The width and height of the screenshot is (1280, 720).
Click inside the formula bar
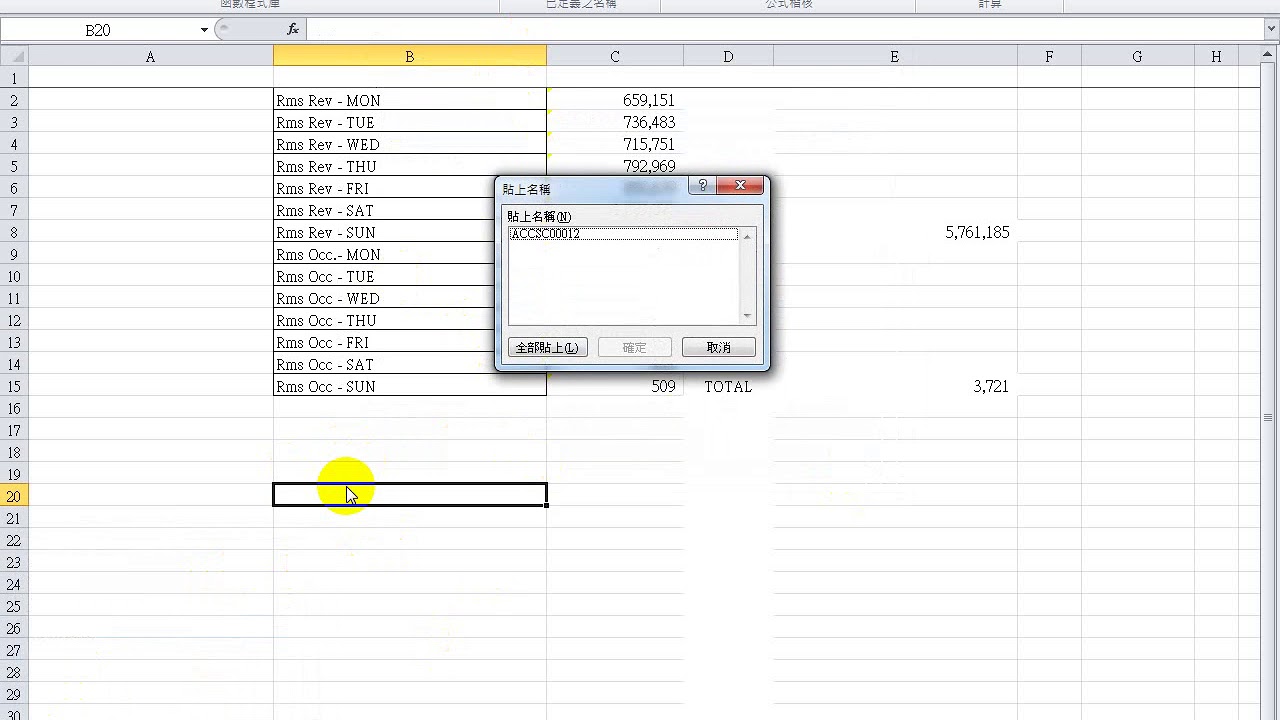[x=785, y=30]
